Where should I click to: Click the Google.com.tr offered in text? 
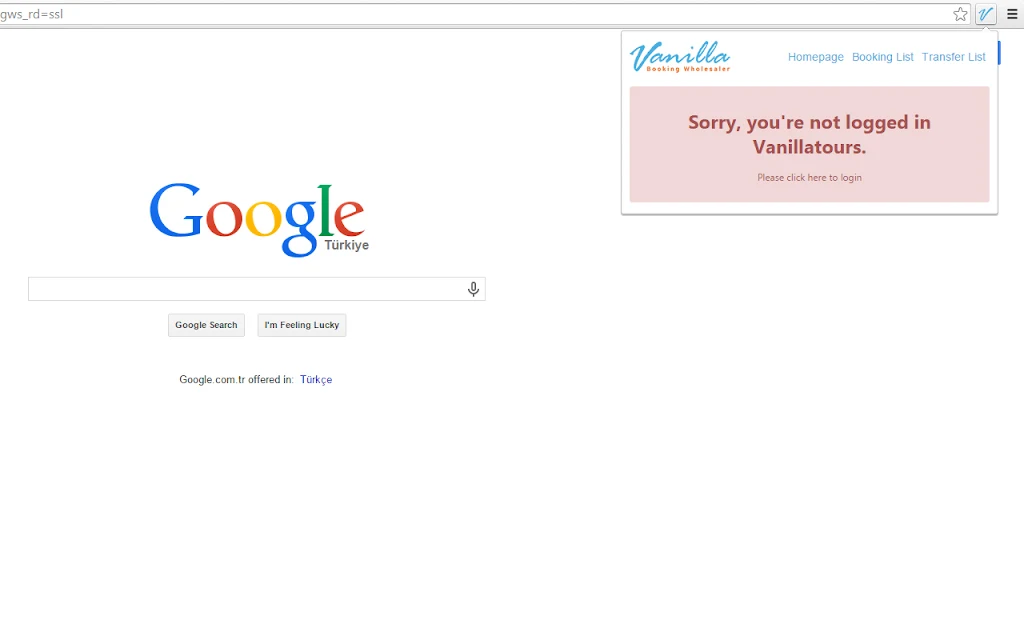pos(236,379)
